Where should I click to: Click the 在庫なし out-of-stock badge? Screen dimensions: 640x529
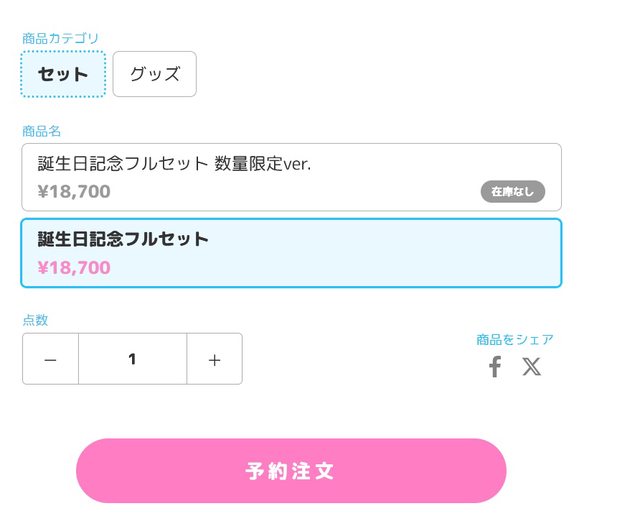512,191
